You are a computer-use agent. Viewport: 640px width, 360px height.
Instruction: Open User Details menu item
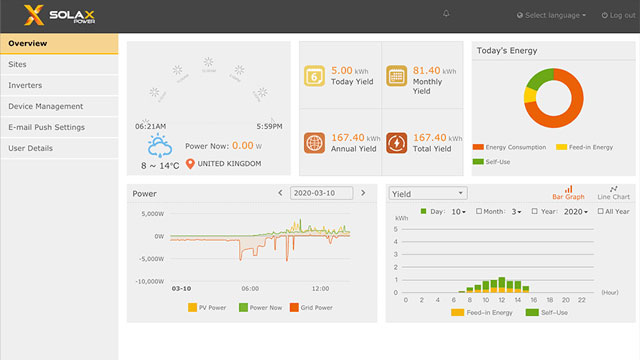(59, 148)
